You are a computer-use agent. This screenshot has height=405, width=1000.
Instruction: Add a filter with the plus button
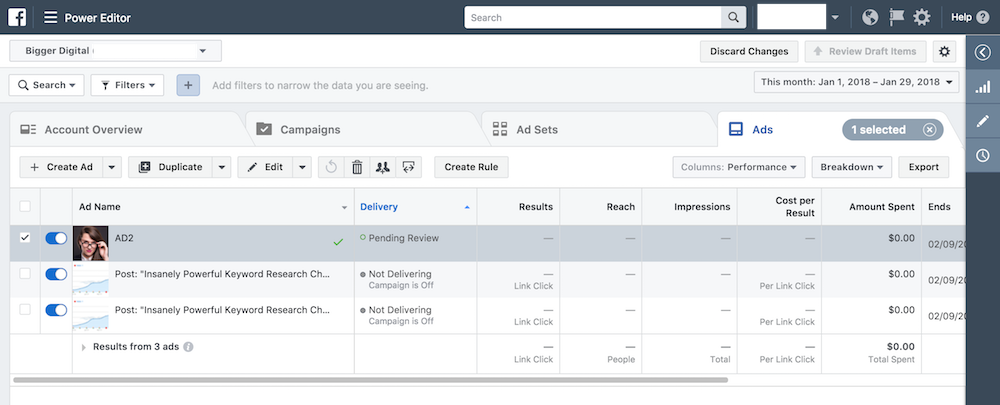point(188,85)
